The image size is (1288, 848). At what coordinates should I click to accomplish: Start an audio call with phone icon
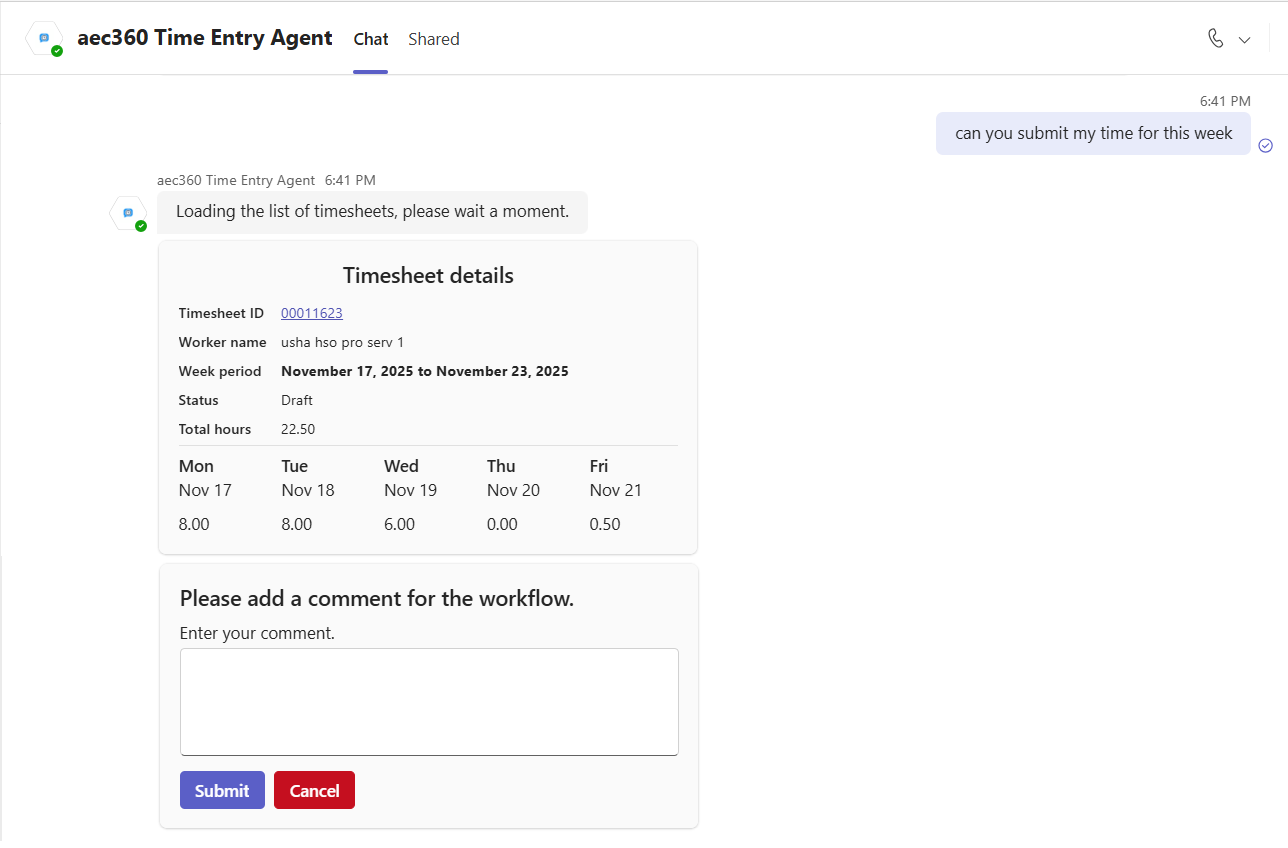coord(1215,39)
